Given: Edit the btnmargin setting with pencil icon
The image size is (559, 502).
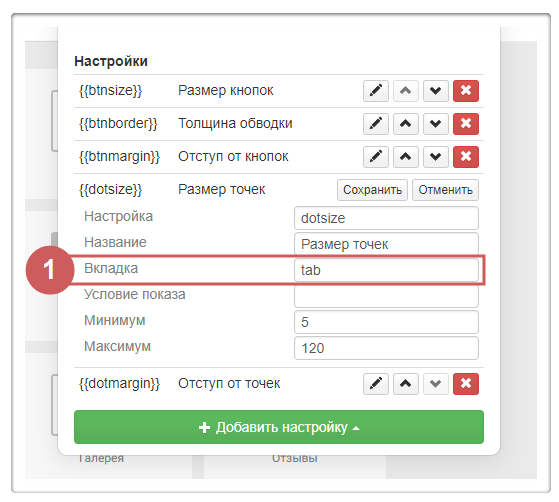Looking at the screenshot, I should click(x=376, y=157).
